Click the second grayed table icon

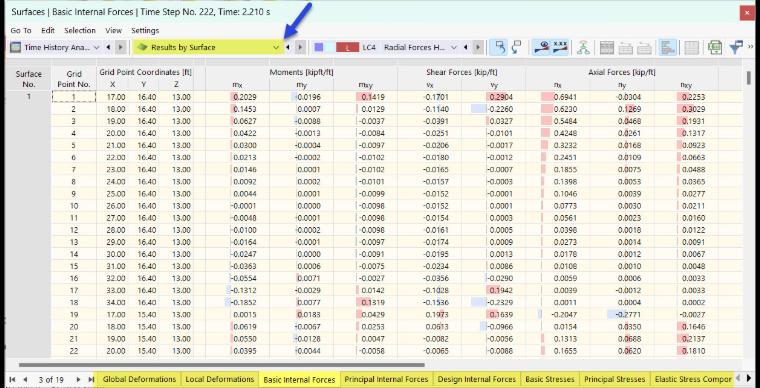pos(626,47)
